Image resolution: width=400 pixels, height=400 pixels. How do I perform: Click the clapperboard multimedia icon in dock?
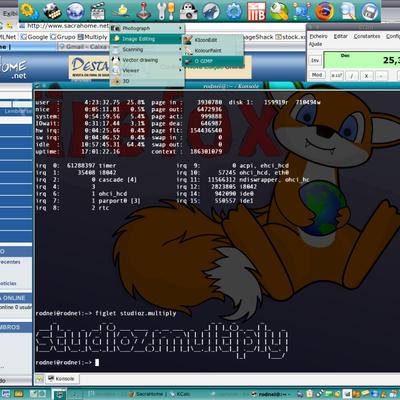[98, 11]
